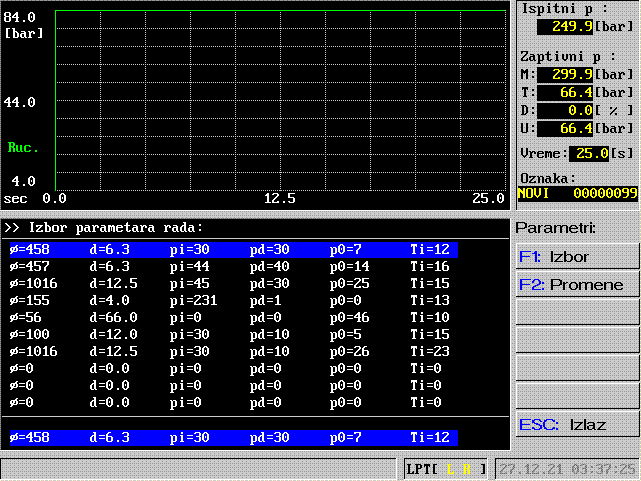Click p0=25 in the ø=1016 row
The image size is (641, 481).
pyautogui.click(x=350, y=284)
